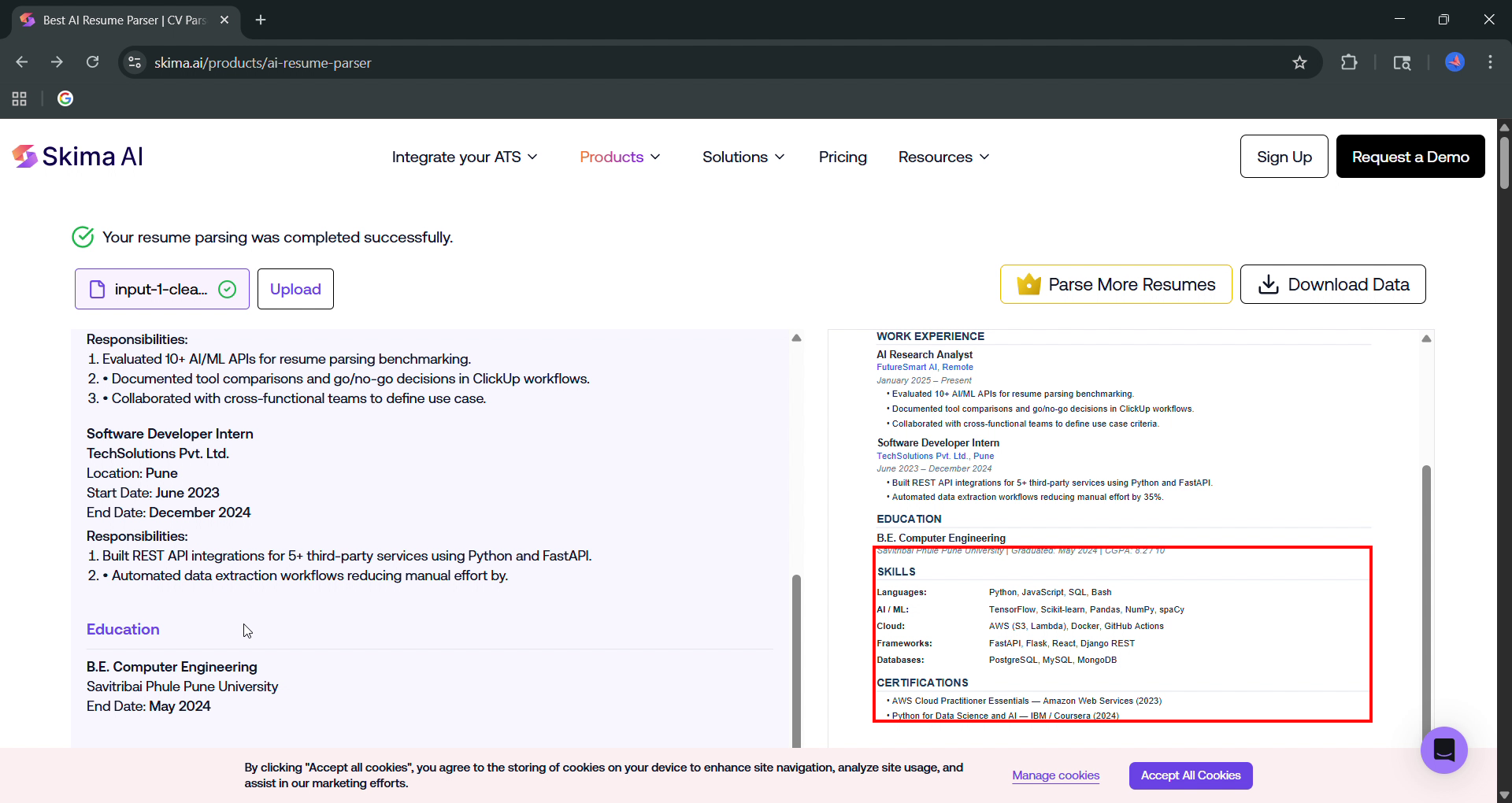Click 'Start Date: June 2023' text
This screenshot has height=803, width=1512.
coord(153,493)
